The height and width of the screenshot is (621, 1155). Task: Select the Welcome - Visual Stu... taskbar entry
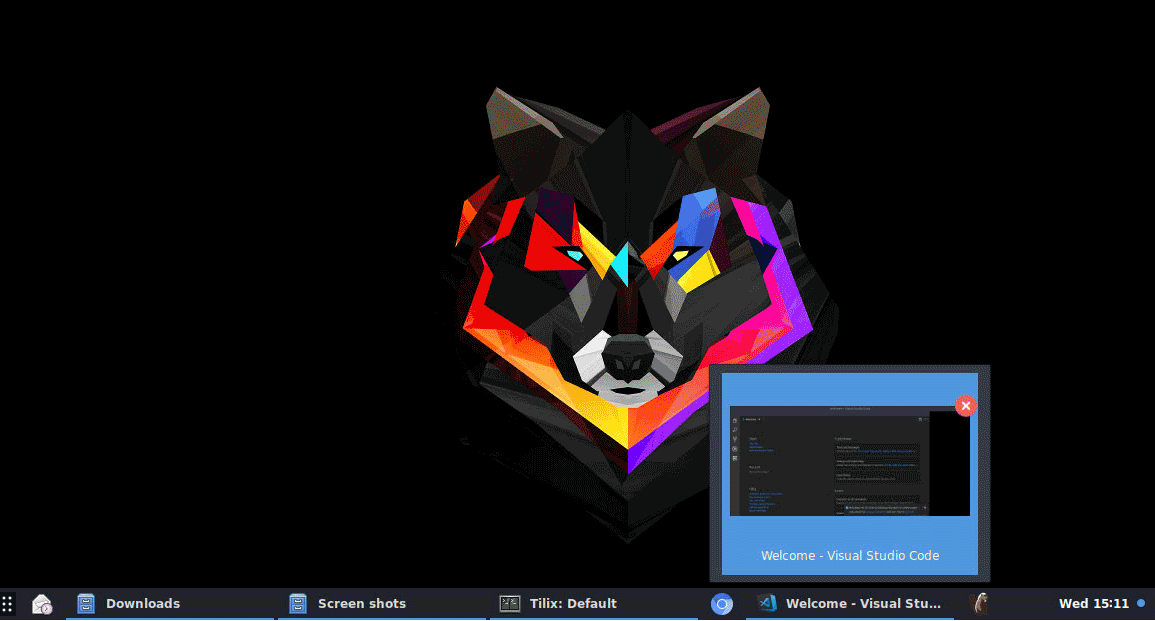coord(863,604)
